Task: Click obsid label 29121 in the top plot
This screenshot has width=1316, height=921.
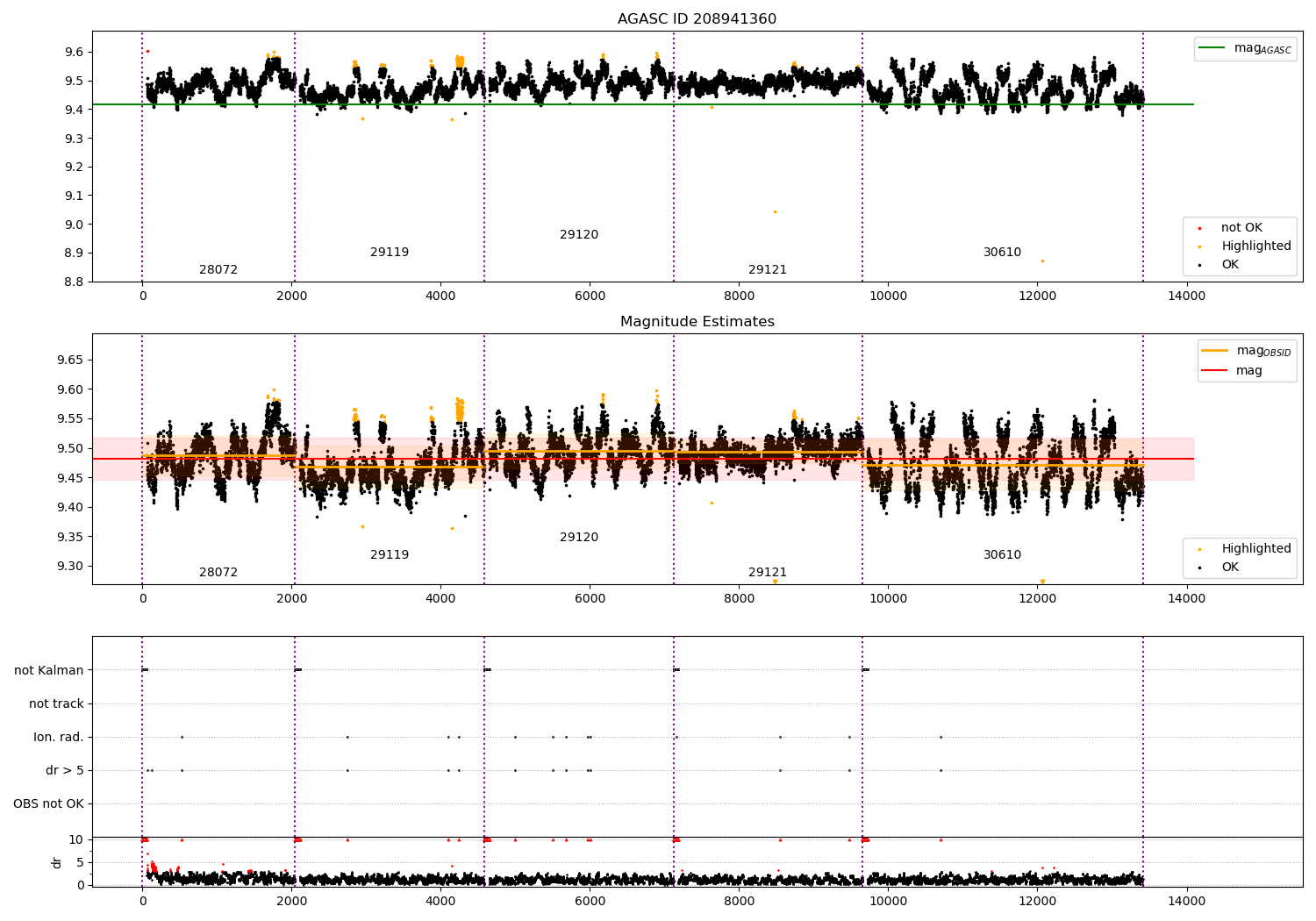Action: click(x=768, y=270)
